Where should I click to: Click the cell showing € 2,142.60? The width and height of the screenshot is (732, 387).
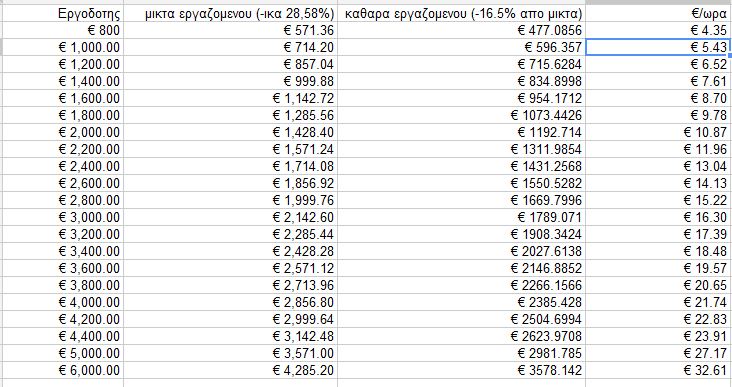[230, 218]
